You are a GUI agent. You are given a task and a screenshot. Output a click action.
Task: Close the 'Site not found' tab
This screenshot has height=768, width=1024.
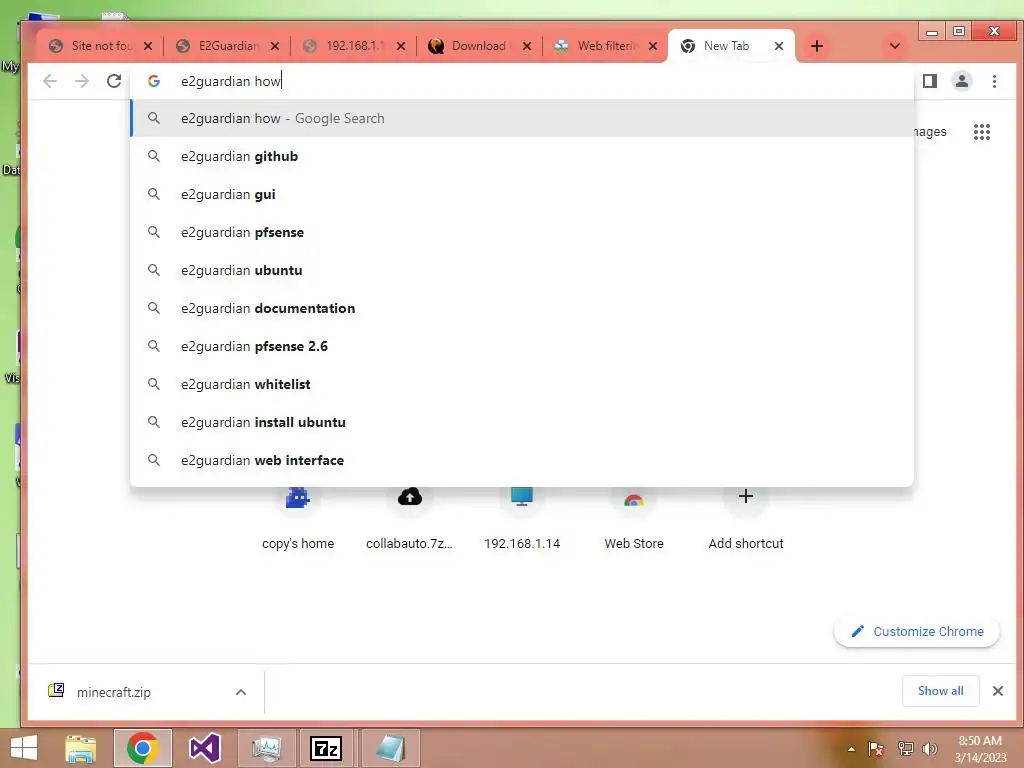click(x=148, y=46)
